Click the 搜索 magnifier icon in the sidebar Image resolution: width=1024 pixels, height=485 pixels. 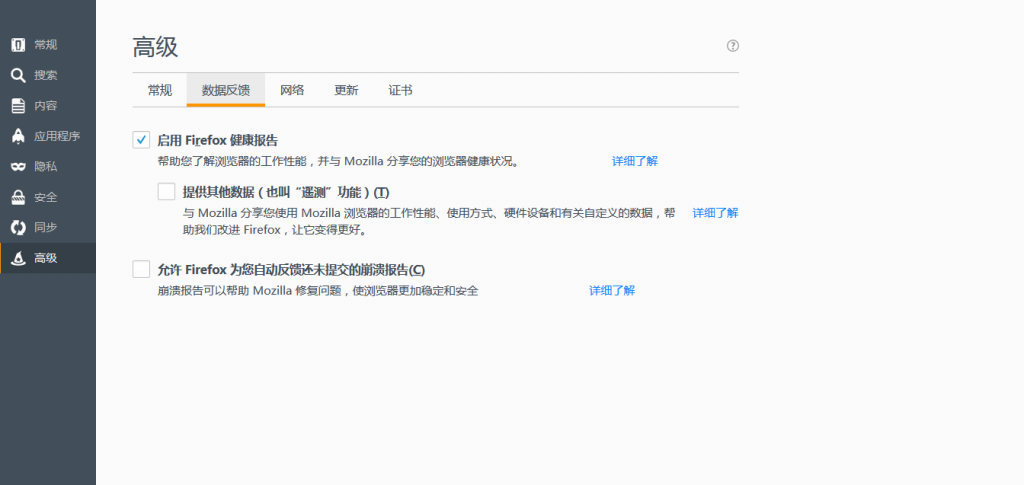(18, 75)
